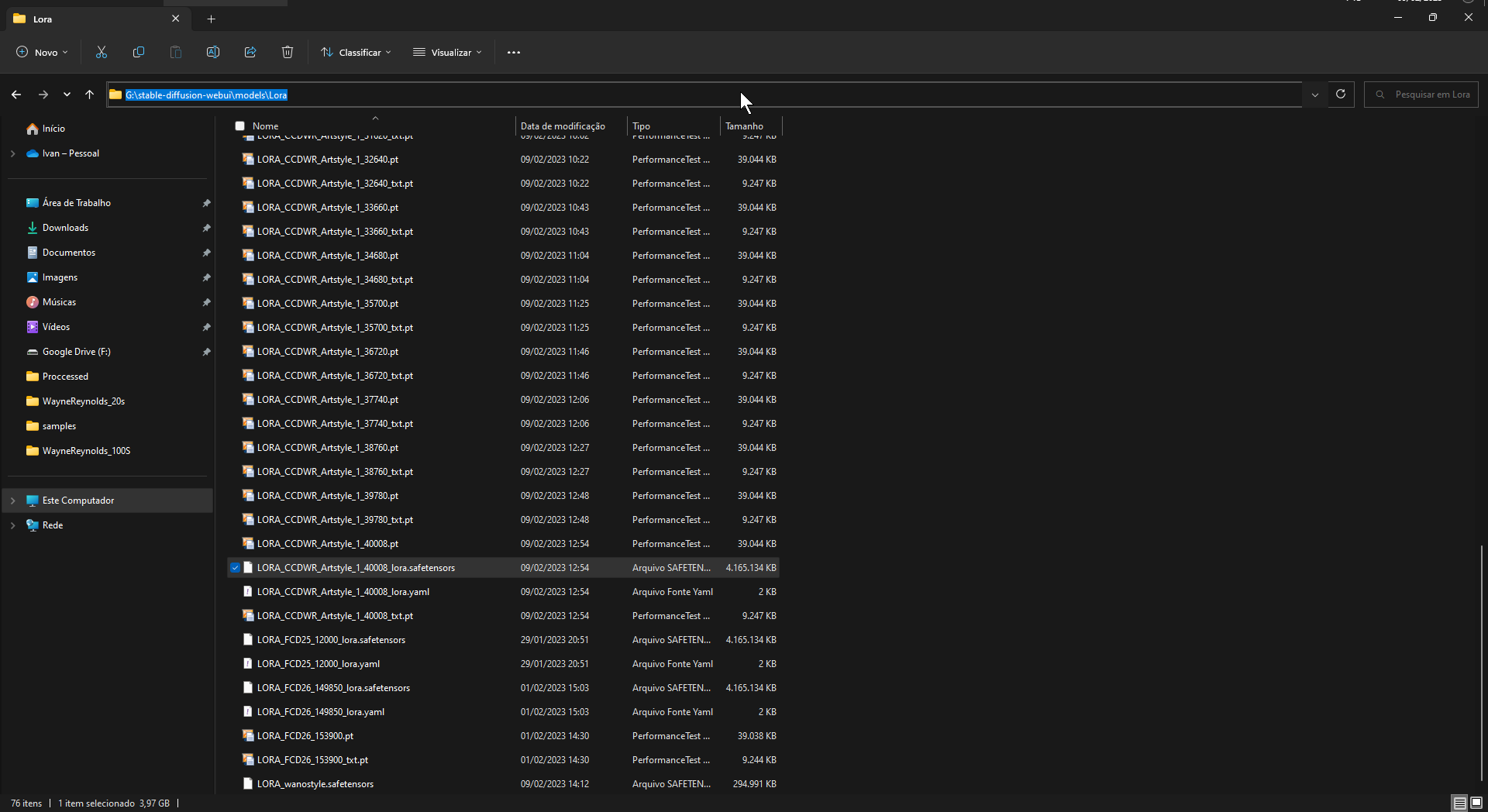This screenshot has height=812, width=1488.
Task: Paste clipboard contents via Paste icon
Action: pos(176,52)
